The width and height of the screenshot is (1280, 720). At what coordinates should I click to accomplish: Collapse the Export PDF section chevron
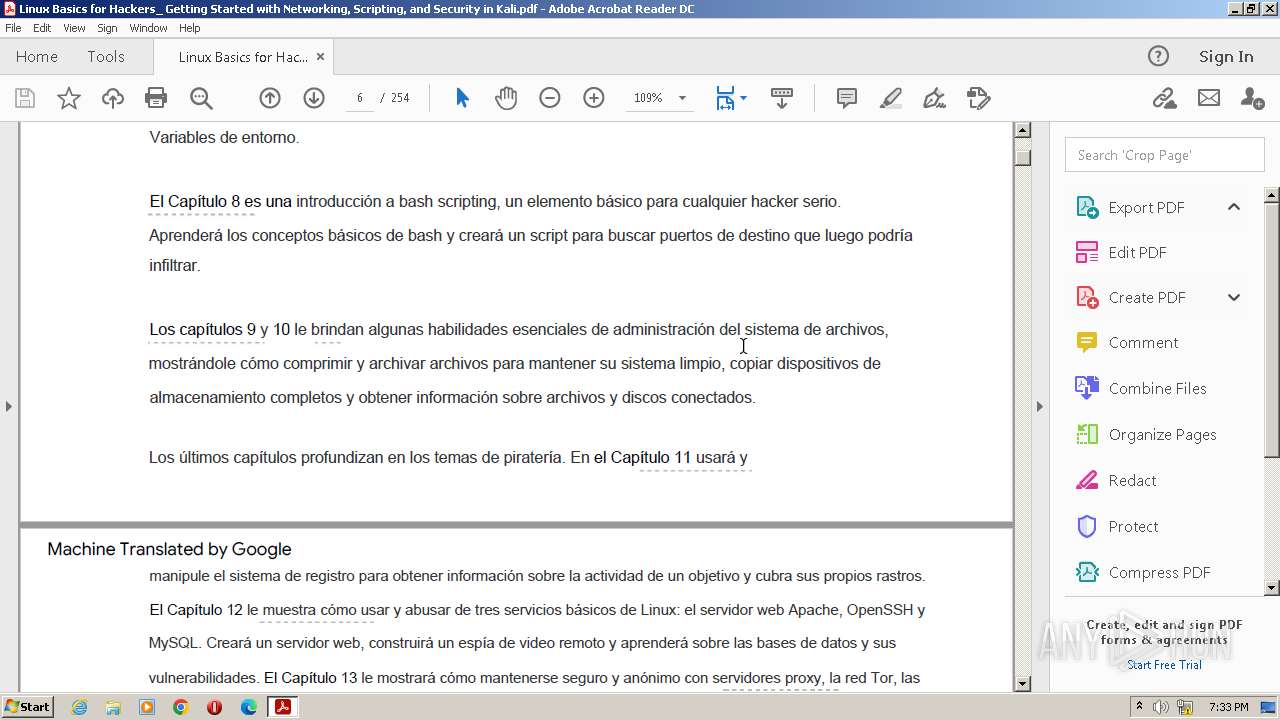click(x=1234, y=207)
